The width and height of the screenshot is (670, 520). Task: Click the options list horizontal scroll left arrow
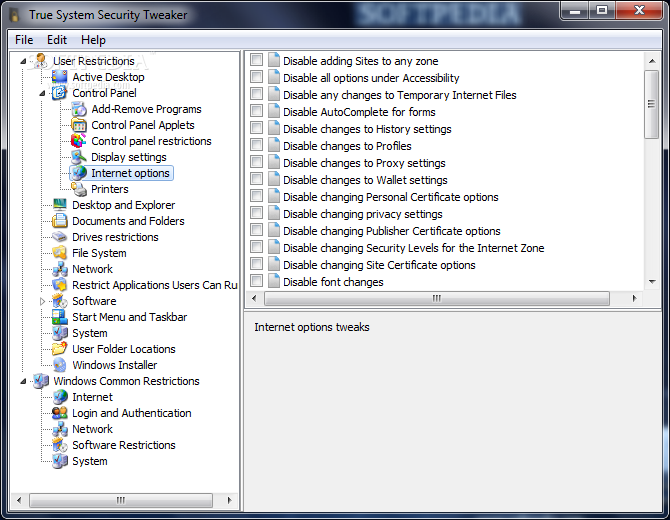coord(254,298)
